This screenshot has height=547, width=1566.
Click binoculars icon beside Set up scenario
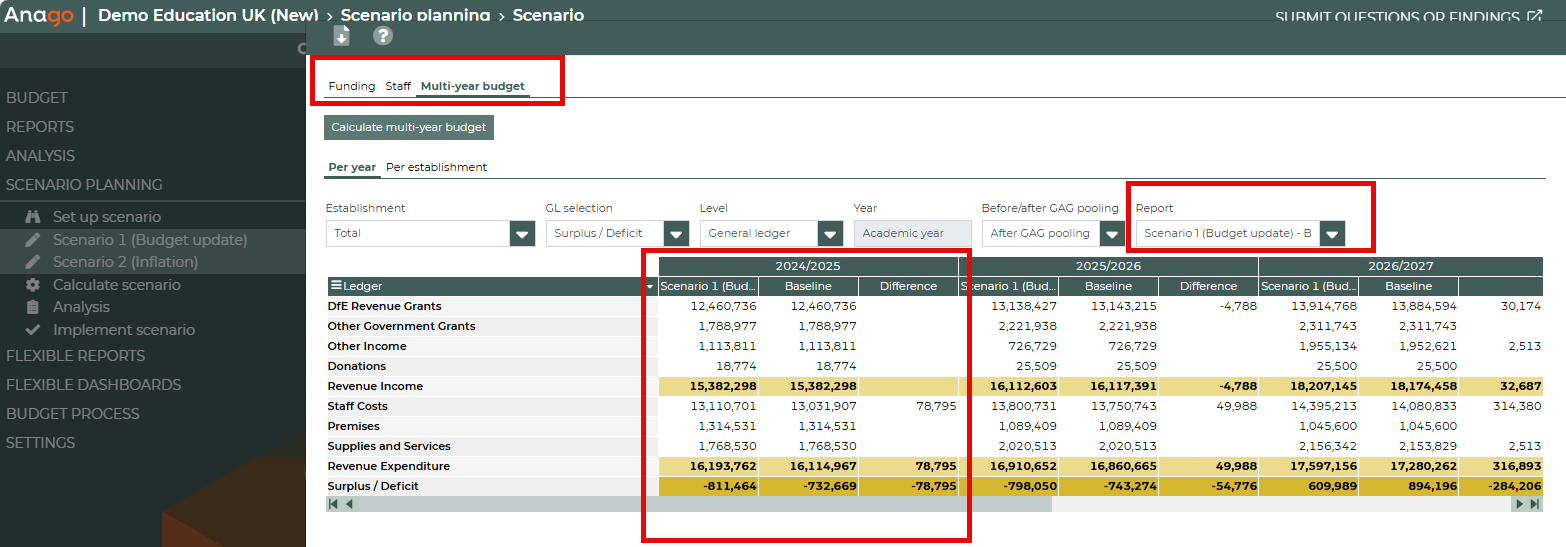pyautogui.click(x=33, y=217)
